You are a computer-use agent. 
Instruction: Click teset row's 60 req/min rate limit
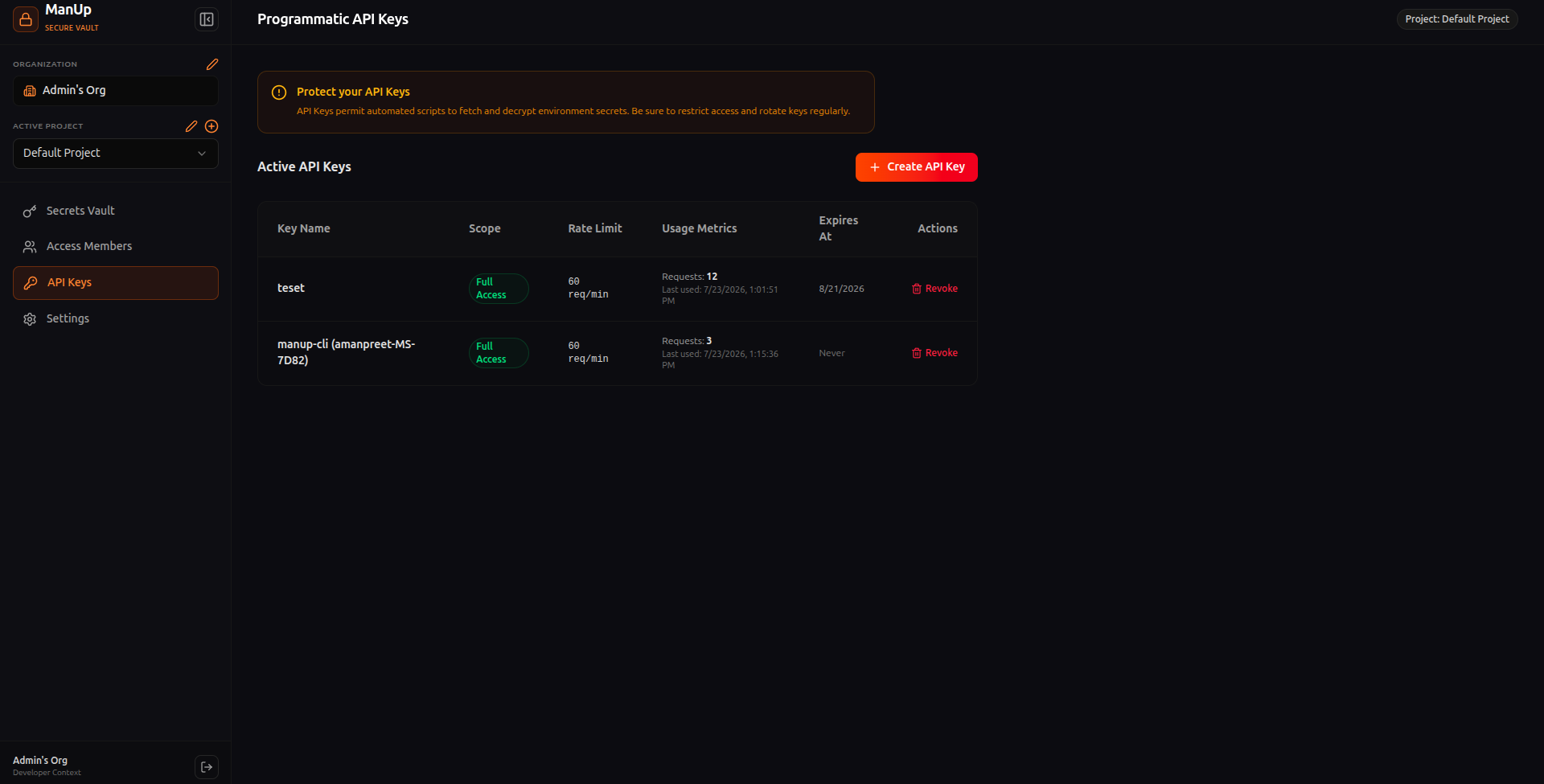[589, 288]
